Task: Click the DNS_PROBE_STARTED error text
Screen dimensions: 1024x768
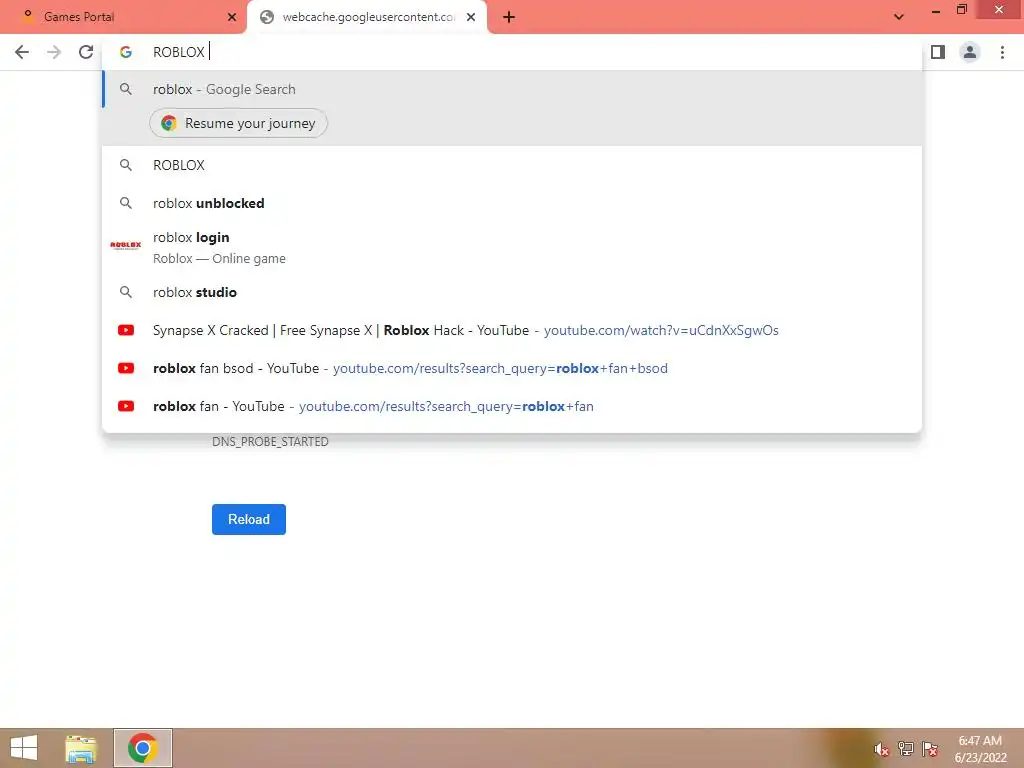Action: [270, 442]
